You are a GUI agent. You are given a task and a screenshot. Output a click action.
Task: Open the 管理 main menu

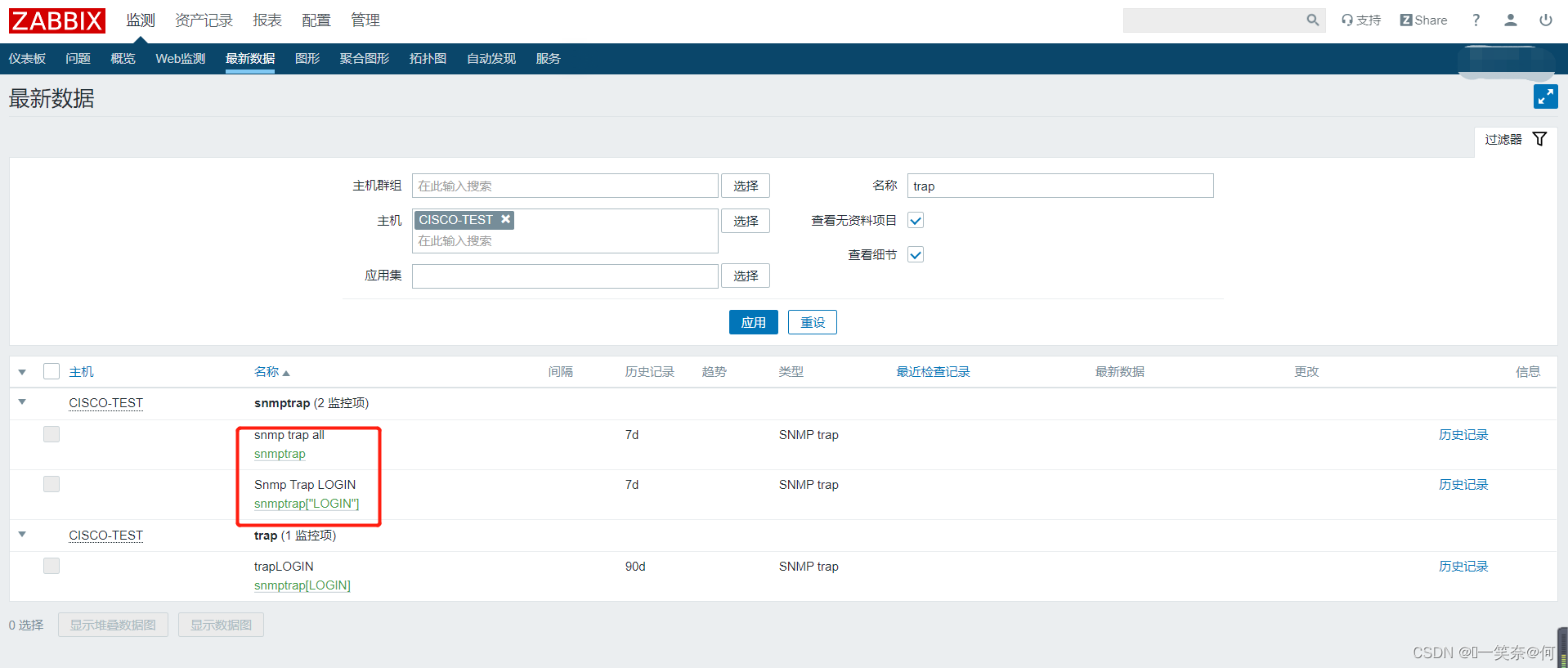[x=365, y=20]
